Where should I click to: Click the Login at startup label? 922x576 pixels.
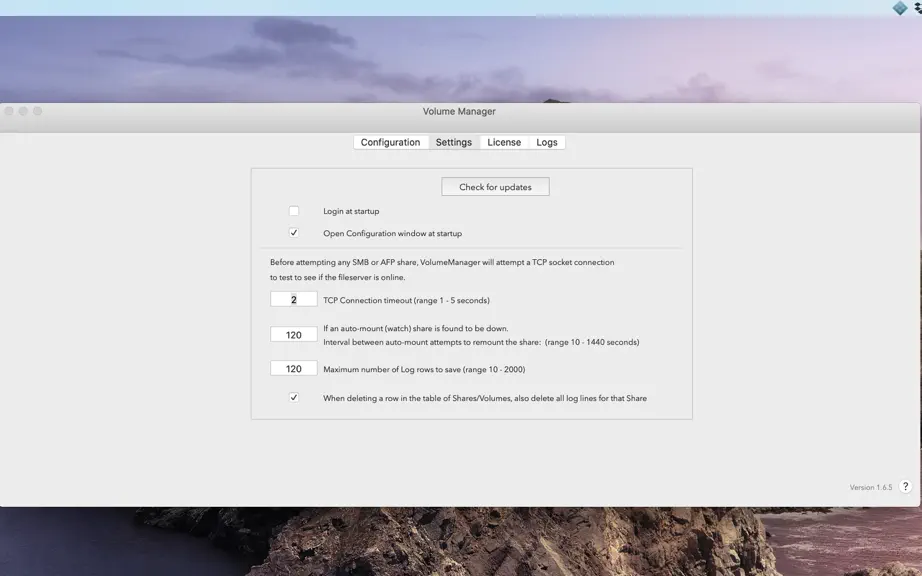click(x=351, y=211)
